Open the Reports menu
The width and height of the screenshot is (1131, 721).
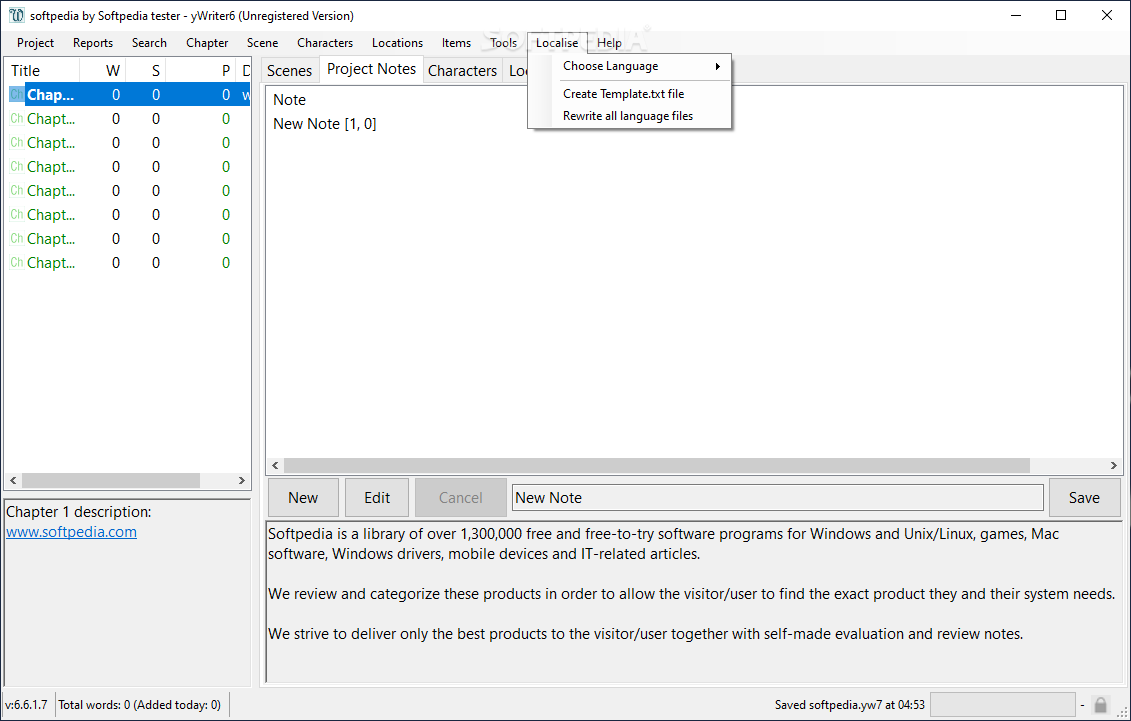93,43
